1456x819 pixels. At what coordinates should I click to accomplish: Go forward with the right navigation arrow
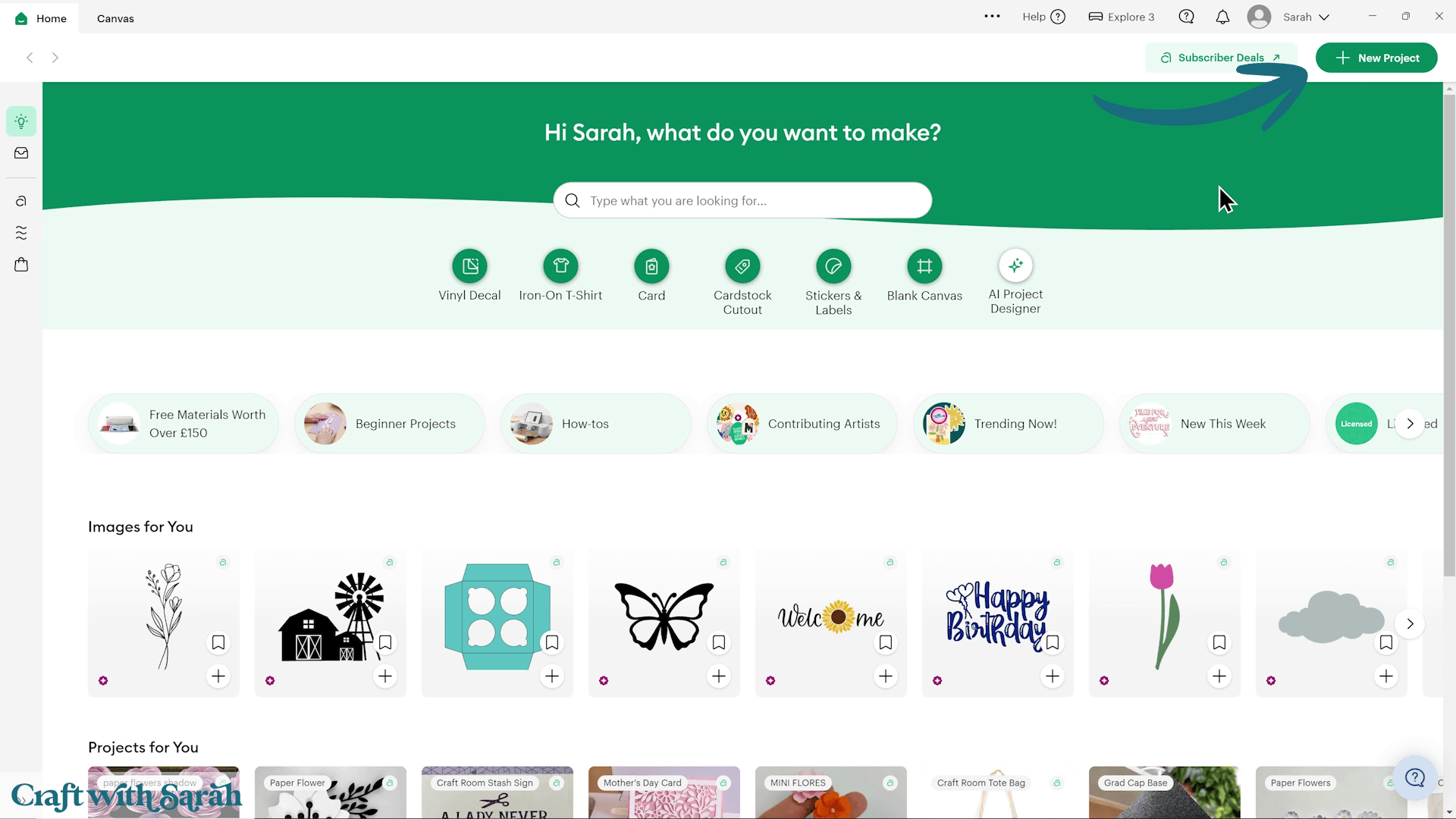[55, 58]
